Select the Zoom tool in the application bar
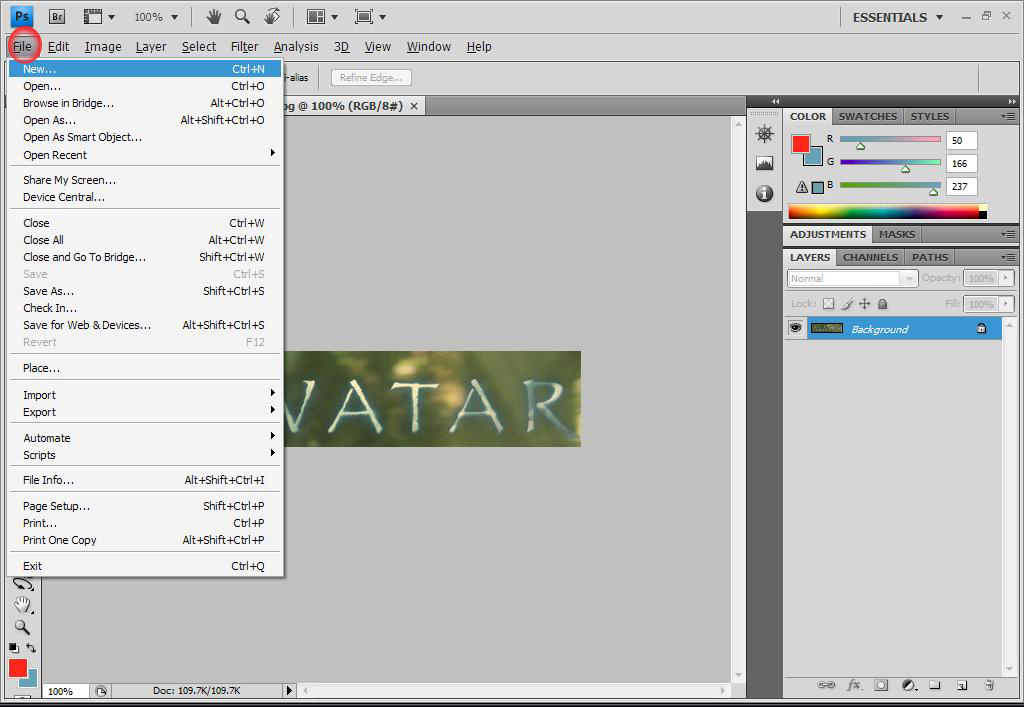The height and width of the screenshot is (707, 1024). (242, 17)
